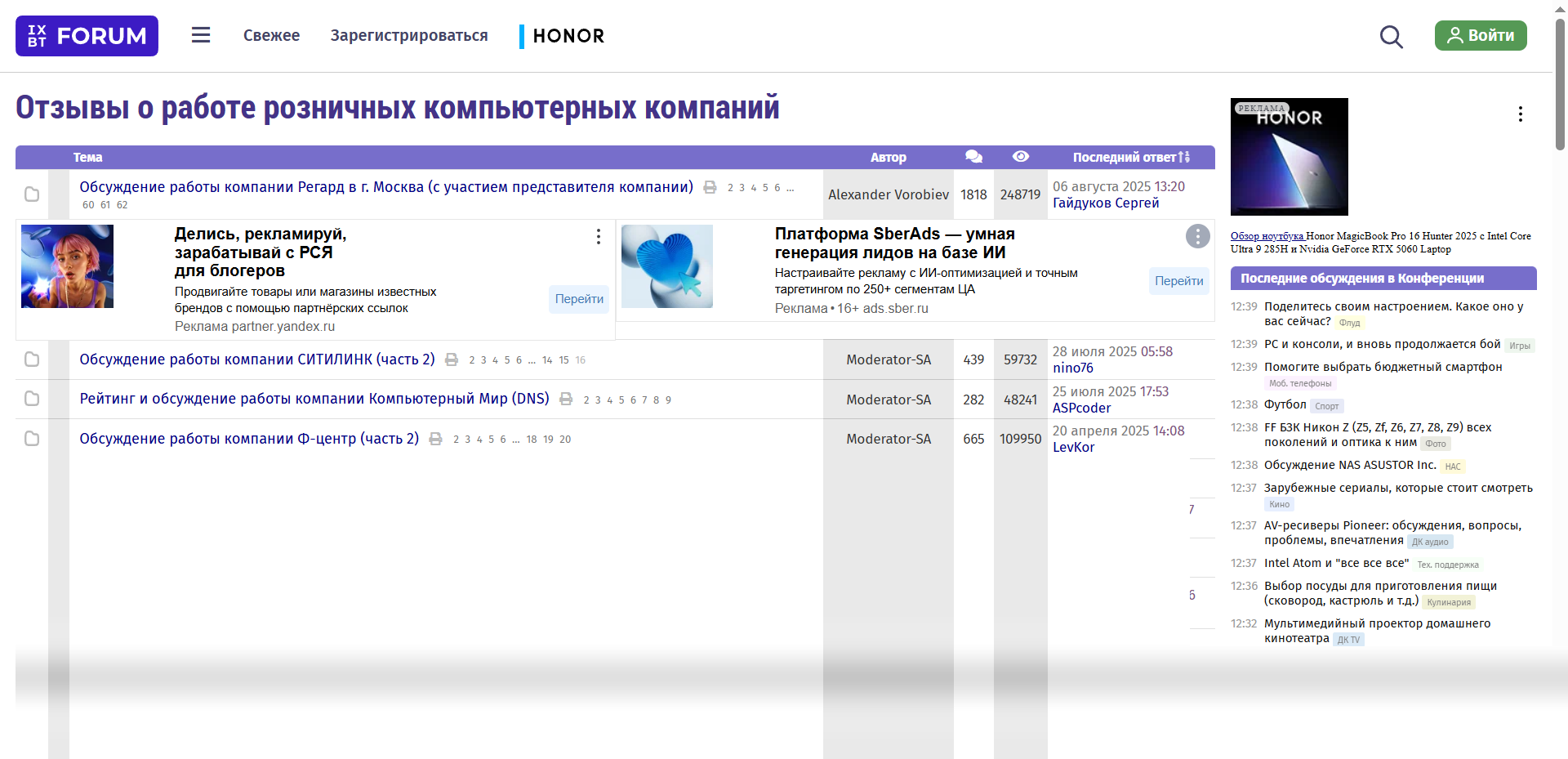Toggle marker for Ф-центр topic row
This screenshot has height=759, width=1568.
[32, 439]
